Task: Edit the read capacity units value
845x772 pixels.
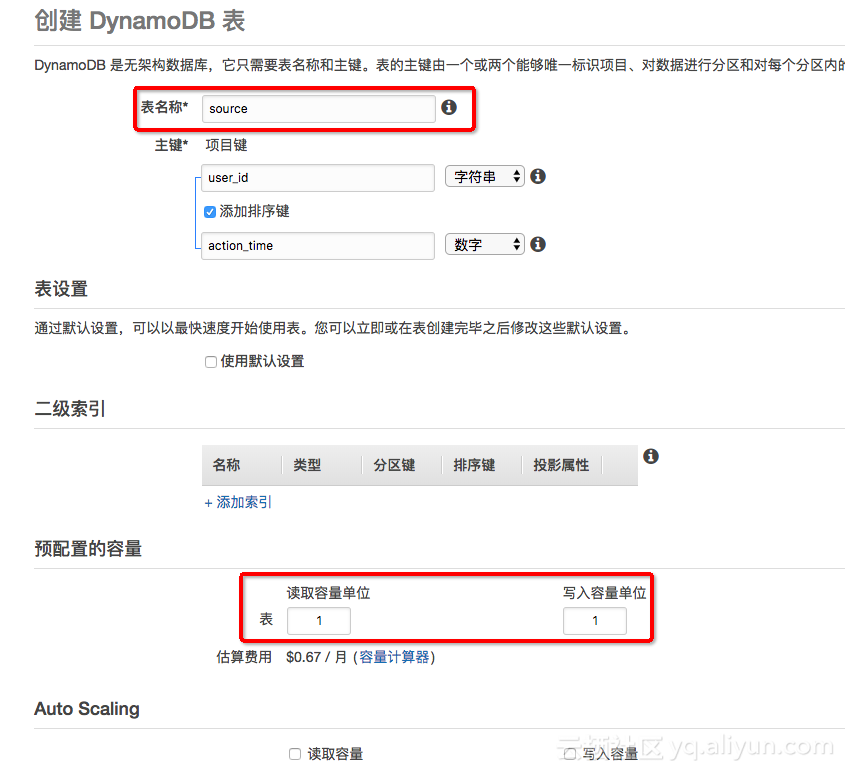Action: [318, 621]
